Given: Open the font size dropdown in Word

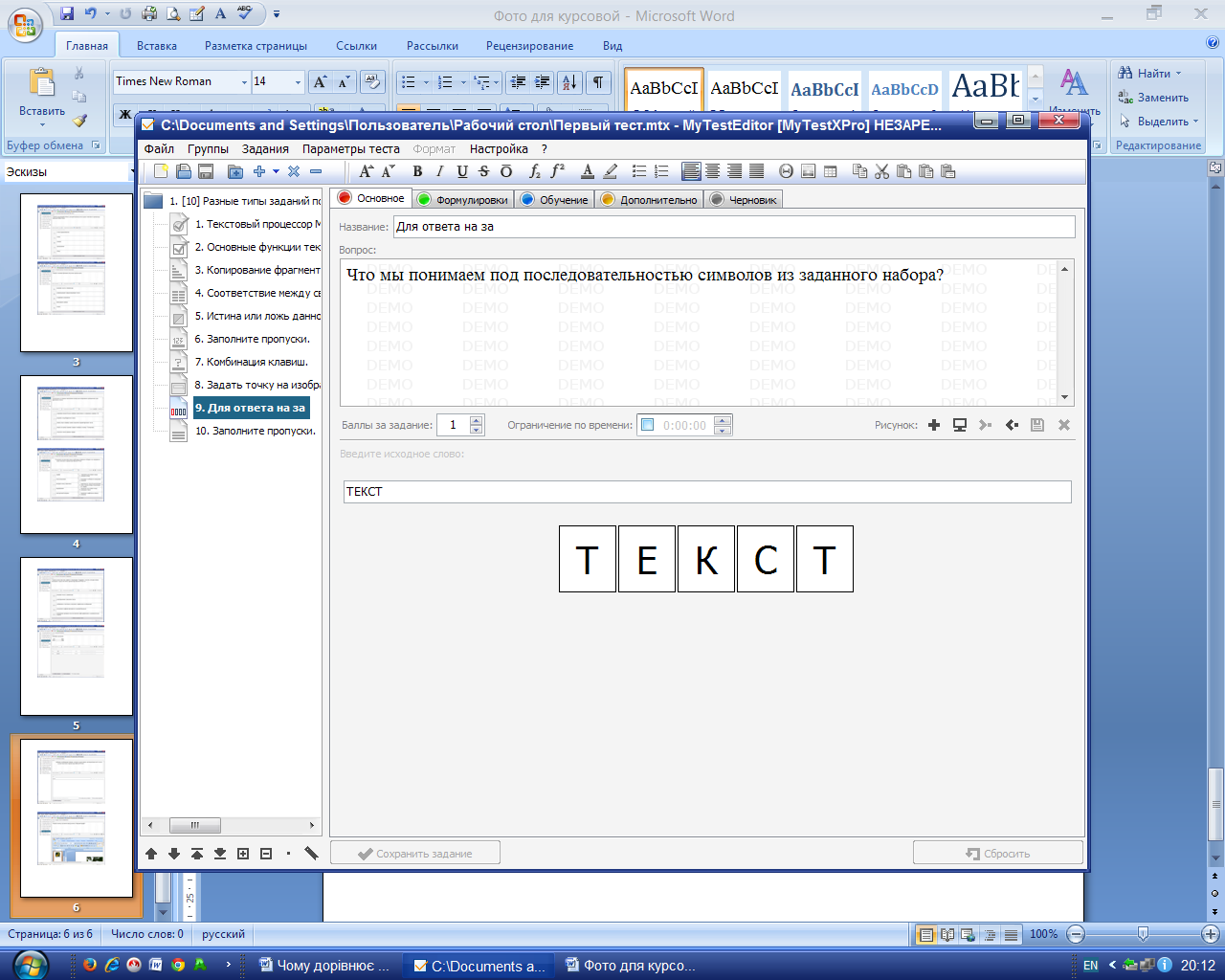Looking at the screenshot, I should [298, 82].
